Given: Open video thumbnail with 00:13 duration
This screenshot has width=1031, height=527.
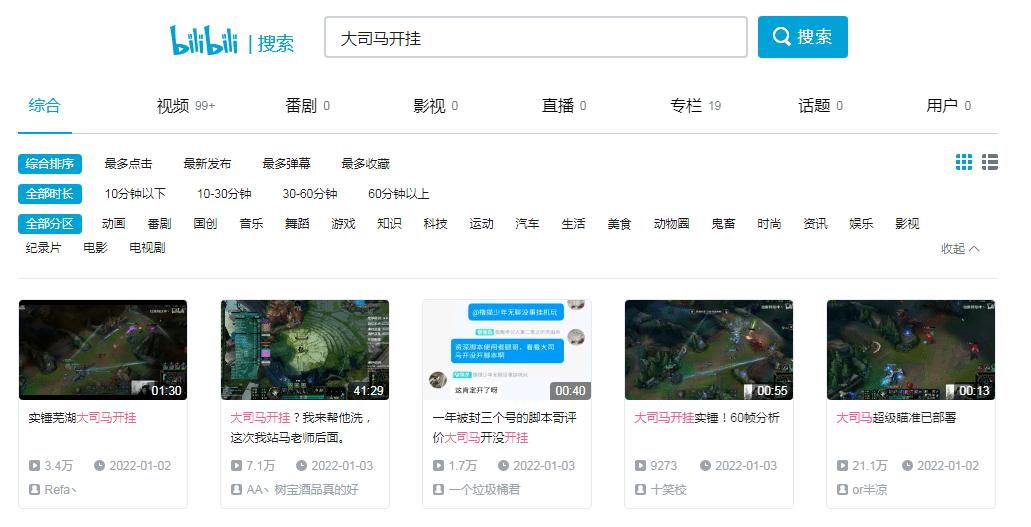Looking at the screenshot, I should point(911,350).
